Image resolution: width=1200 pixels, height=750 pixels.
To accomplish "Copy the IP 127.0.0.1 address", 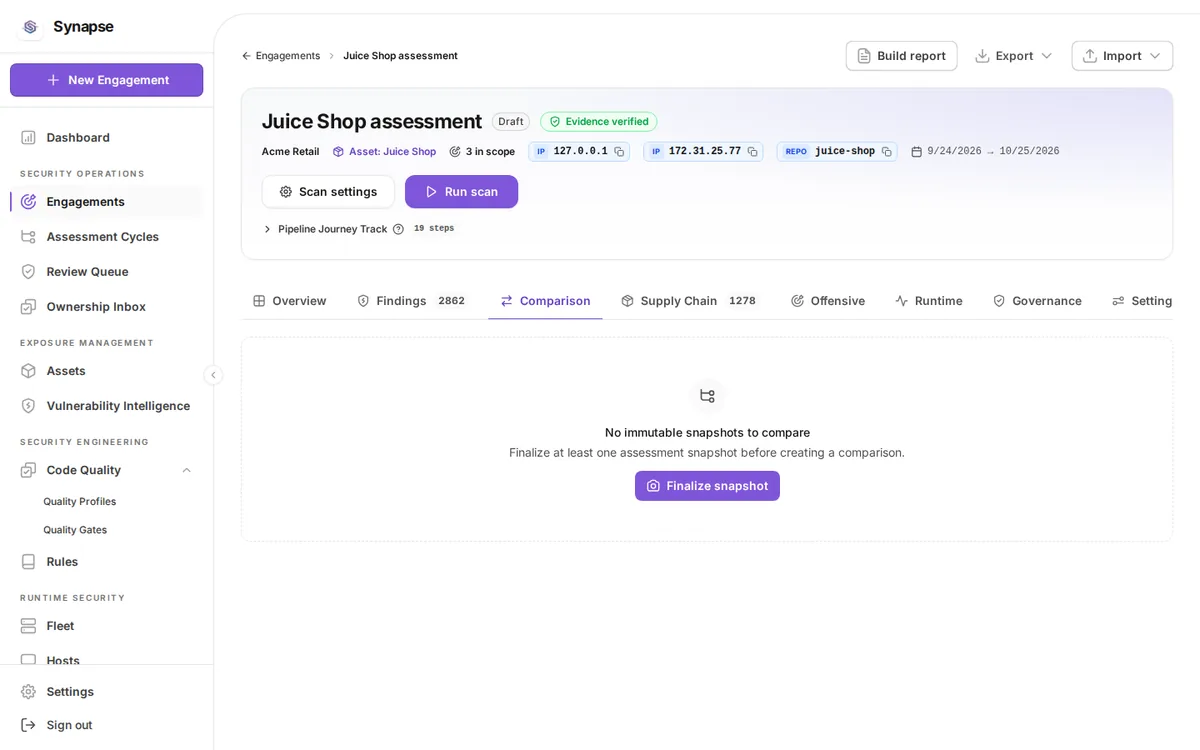I will click(x=619, y=152).
